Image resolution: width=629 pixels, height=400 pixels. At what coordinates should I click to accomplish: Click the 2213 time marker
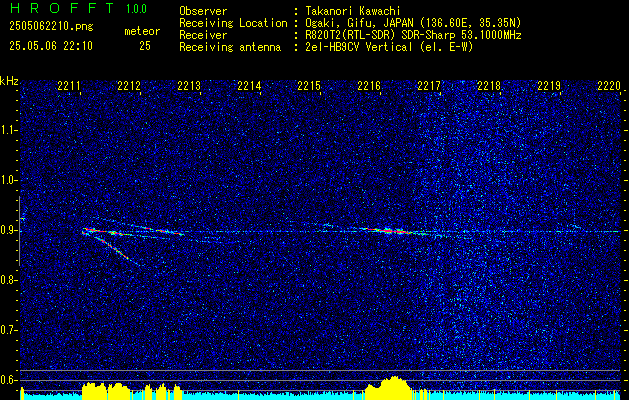(x=189, y=86)
